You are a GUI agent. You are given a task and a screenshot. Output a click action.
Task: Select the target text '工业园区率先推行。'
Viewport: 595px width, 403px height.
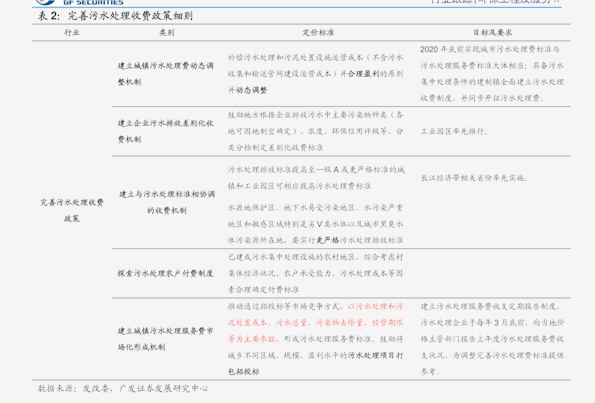pos(454,131)
